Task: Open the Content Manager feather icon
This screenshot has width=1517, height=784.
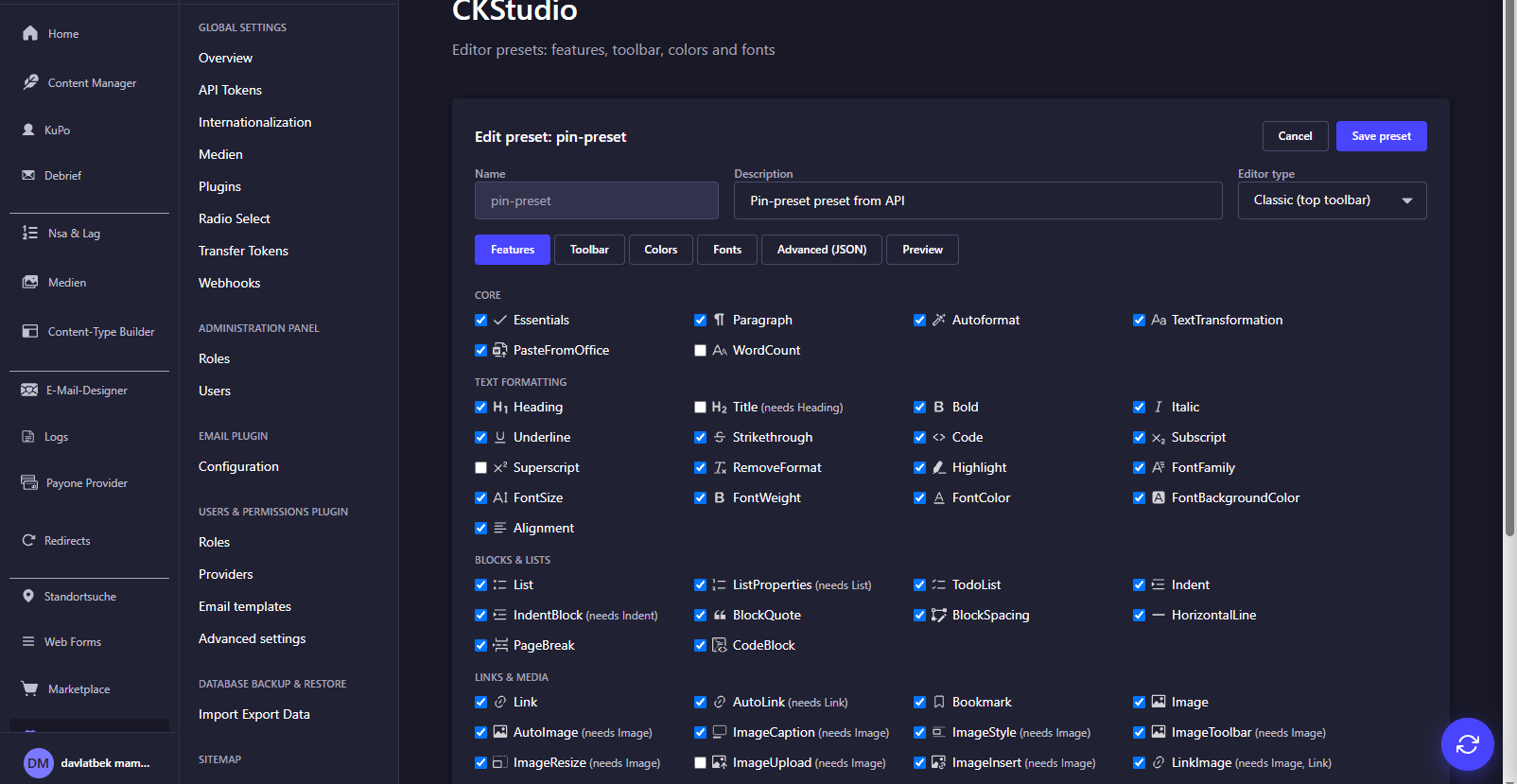Action: (30, 82)
